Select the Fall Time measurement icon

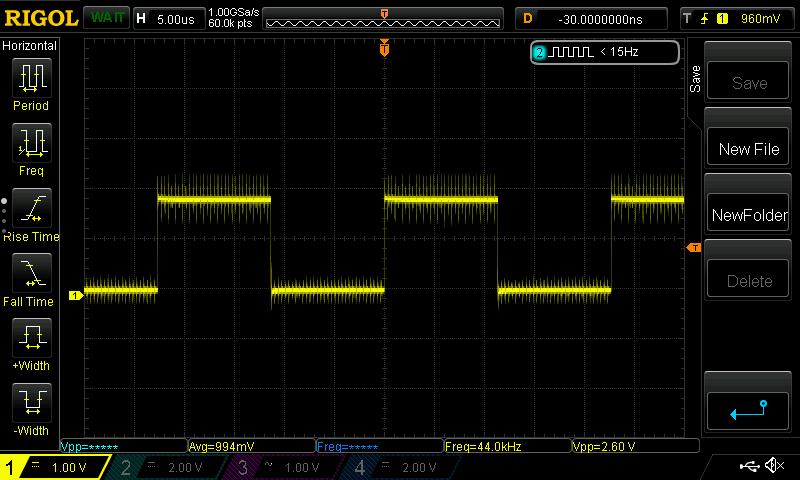tap(32, 273)
